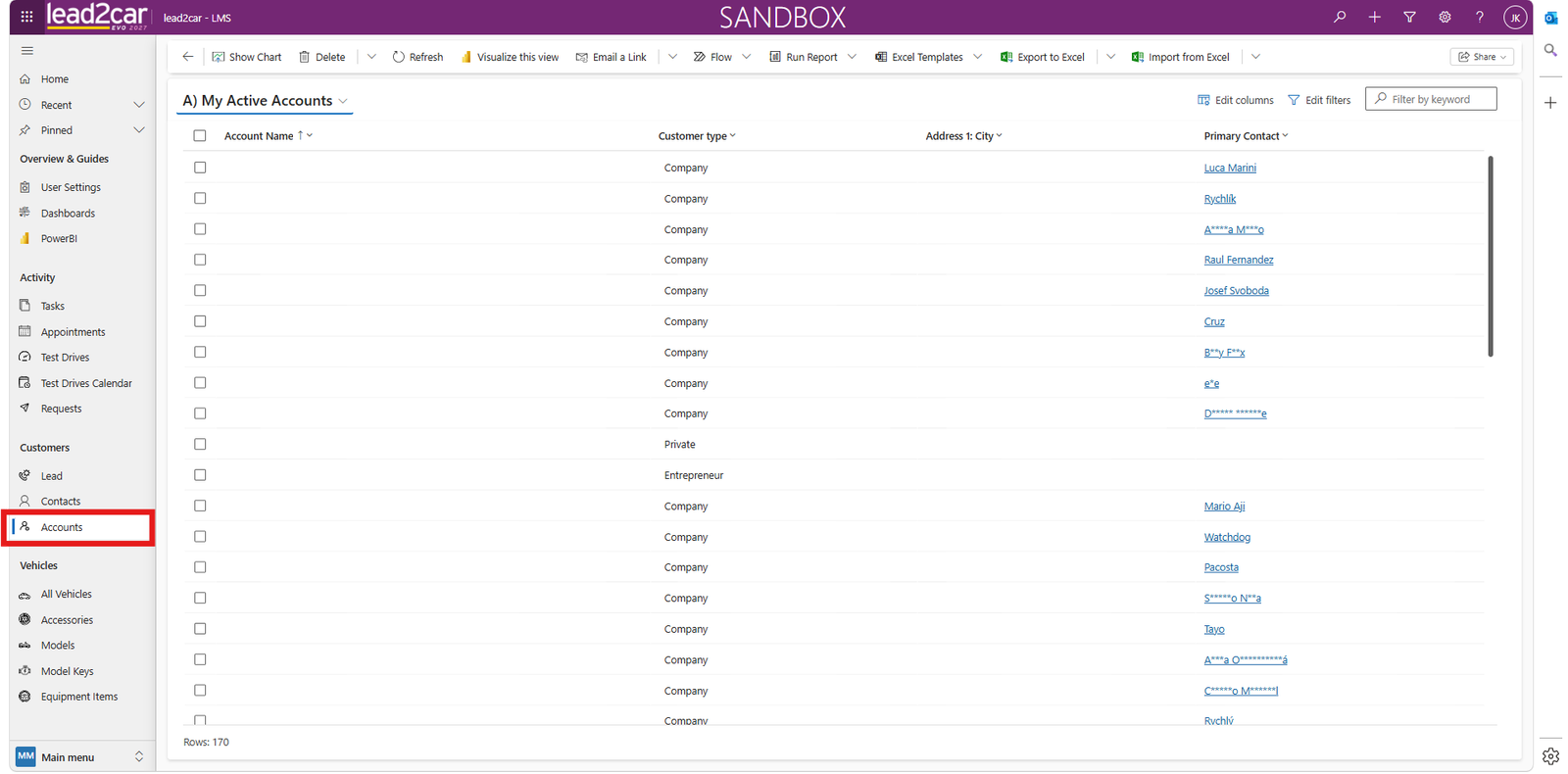
Task: Click the Edit columns button
Action: (1236, 100)
